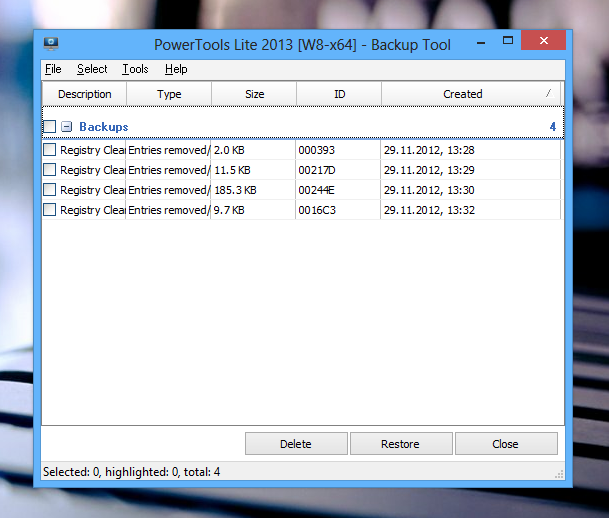Open the File menu
The image size is (609, 518).
[x=53, y=69]
